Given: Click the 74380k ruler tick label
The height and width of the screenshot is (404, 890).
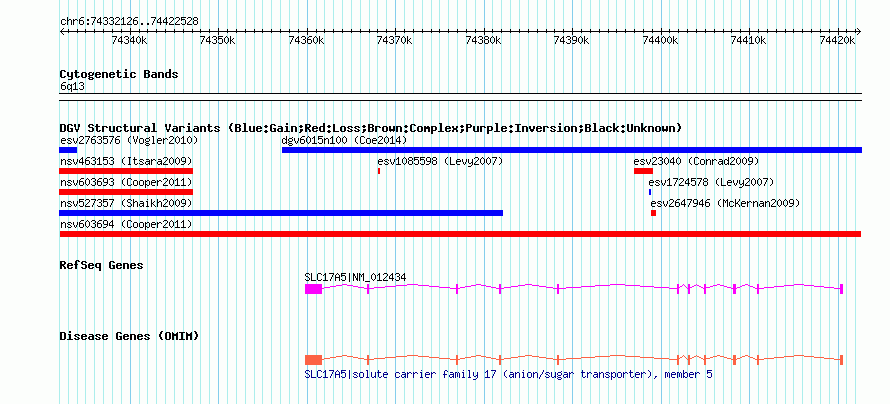Looking at the screenshot, I should [483, 40].
